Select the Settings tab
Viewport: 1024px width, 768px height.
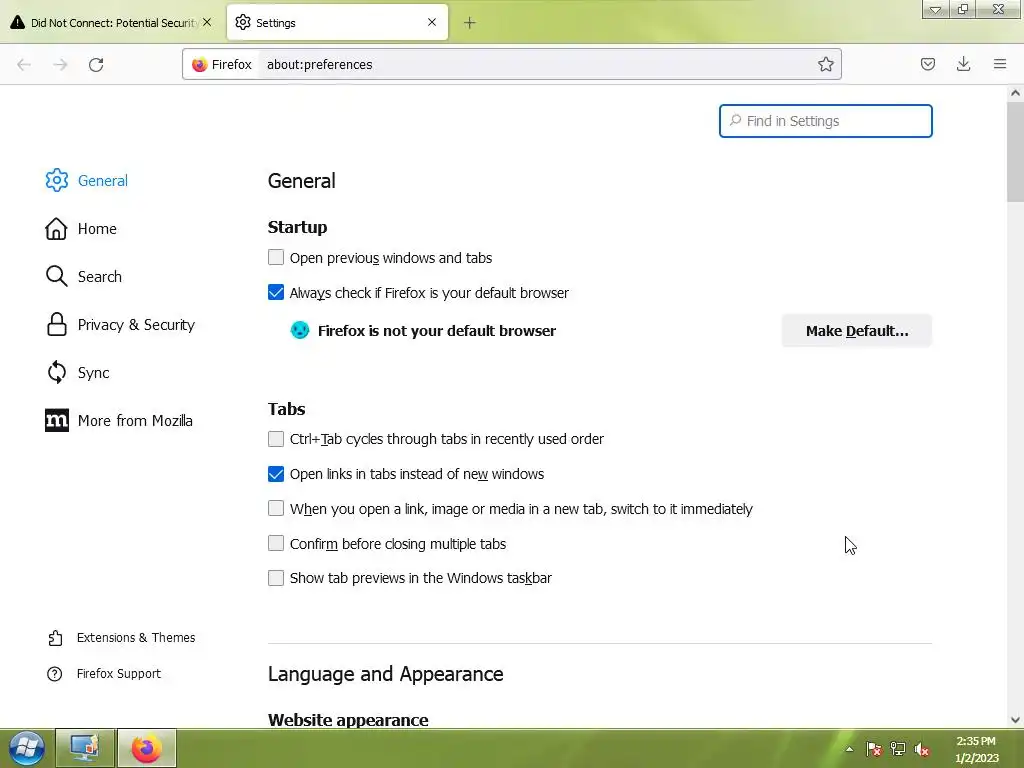pos(337,23)
